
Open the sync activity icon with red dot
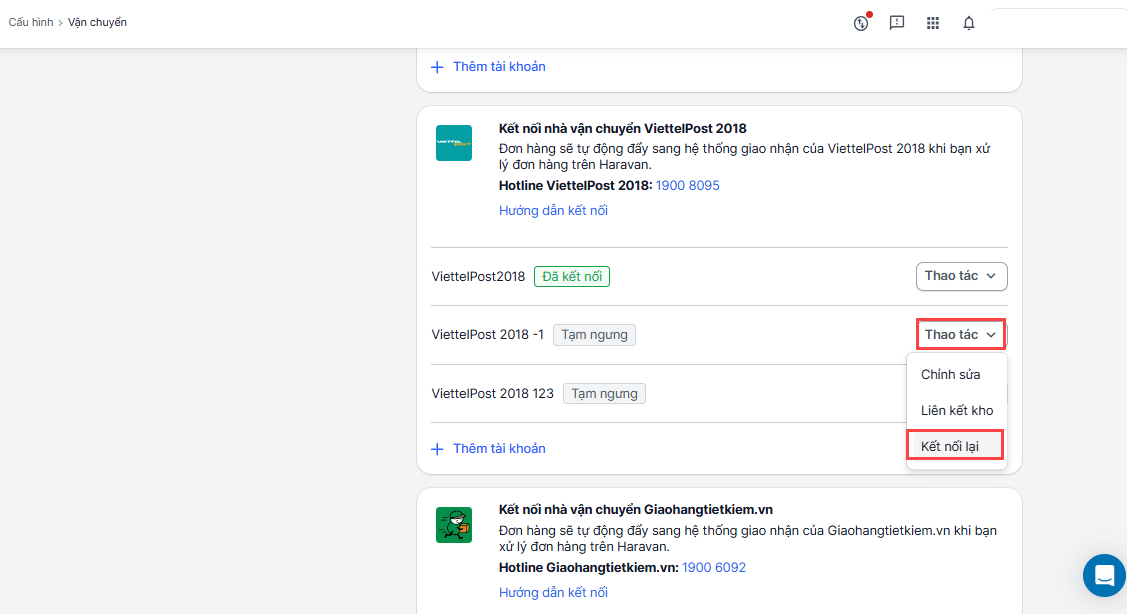tap(861, 23)
